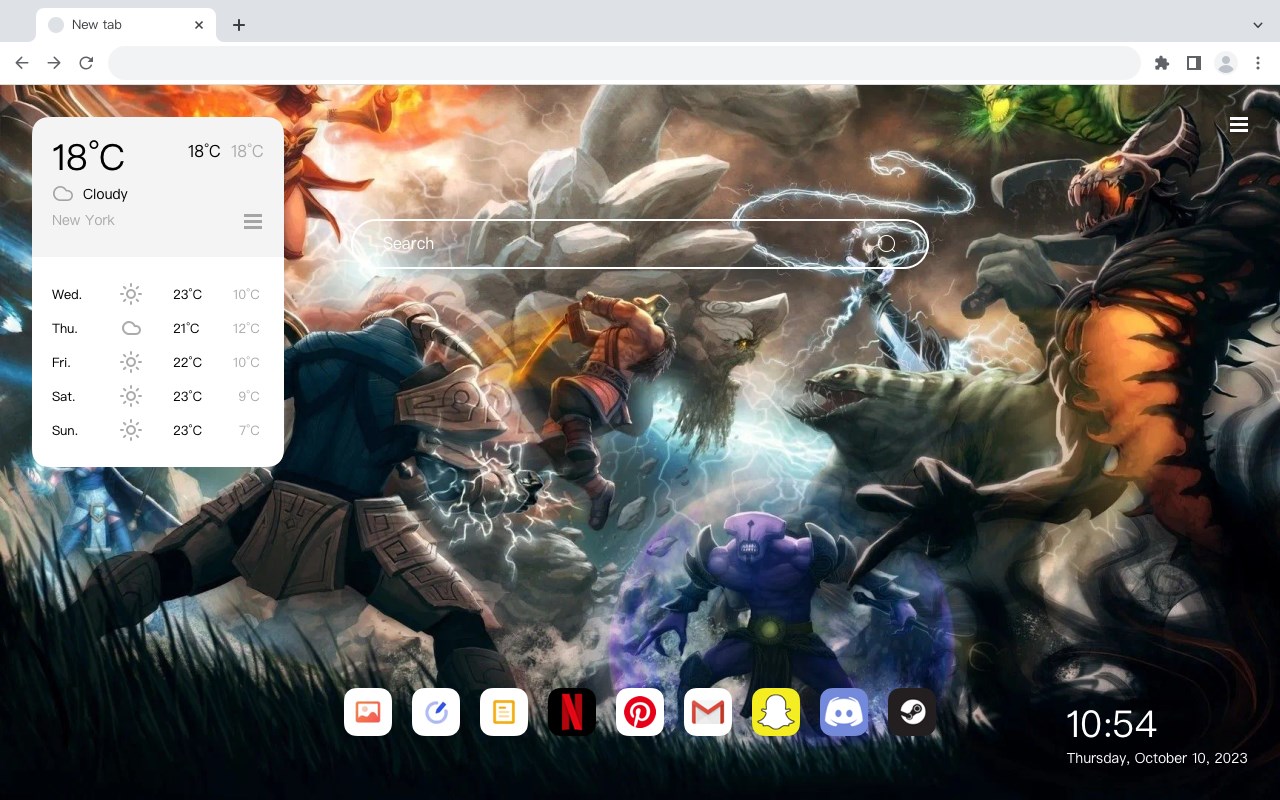Click Friday's sunny forecast icon
Image resolution: width=1280 pixels, height=800 pixels.
[x=131, y=362]
